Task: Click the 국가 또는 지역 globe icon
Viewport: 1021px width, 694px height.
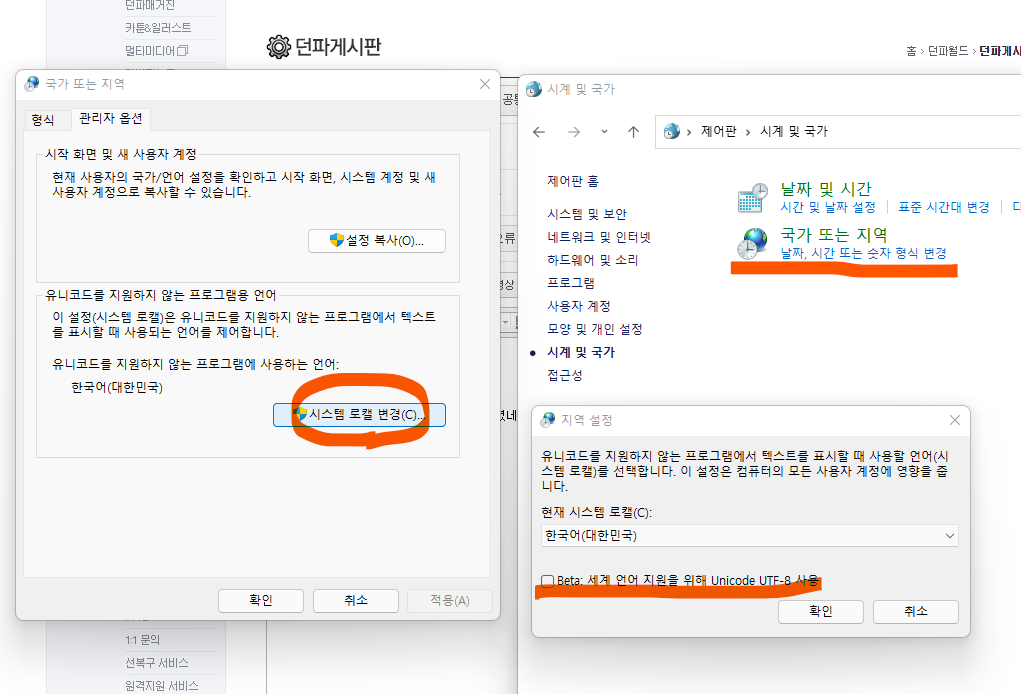Action: pos(752,243)
